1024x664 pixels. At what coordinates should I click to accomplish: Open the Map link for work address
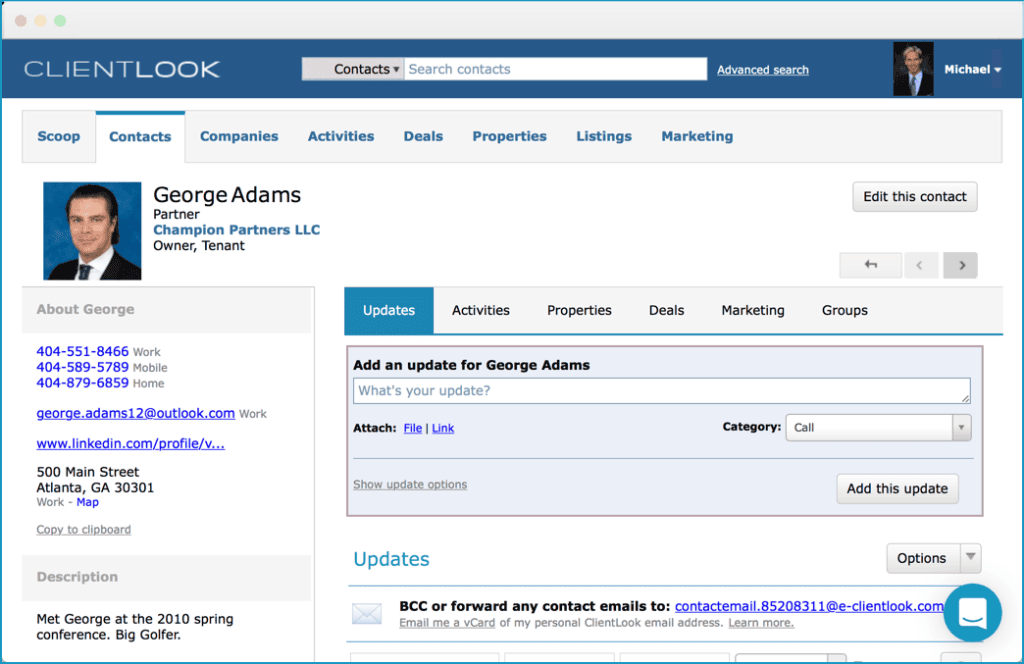pyautogui.click(x=88, y=502)
